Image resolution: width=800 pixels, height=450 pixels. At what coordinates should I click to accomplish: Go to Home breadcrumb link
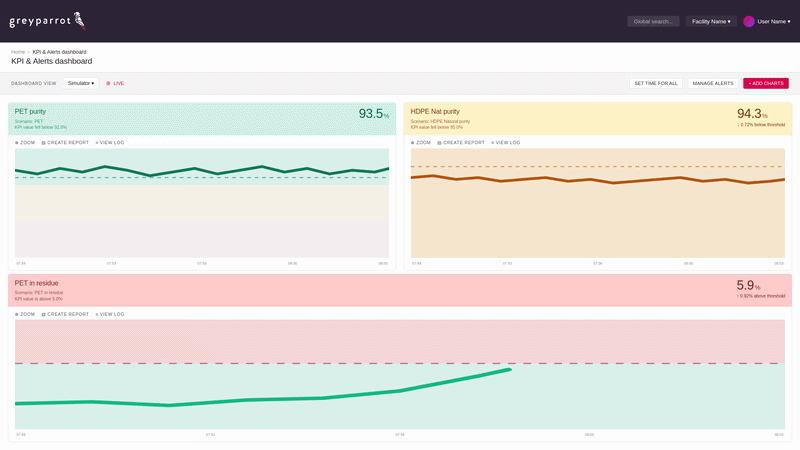point(18,52)
